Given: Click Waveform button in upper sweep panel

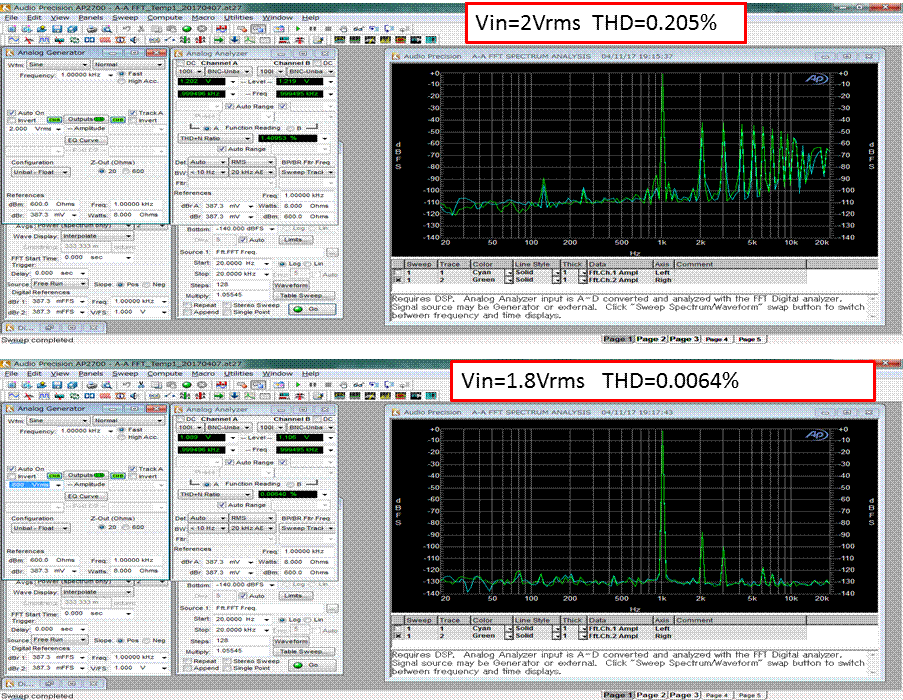Looking at the screenshot, I should point(291,285).
